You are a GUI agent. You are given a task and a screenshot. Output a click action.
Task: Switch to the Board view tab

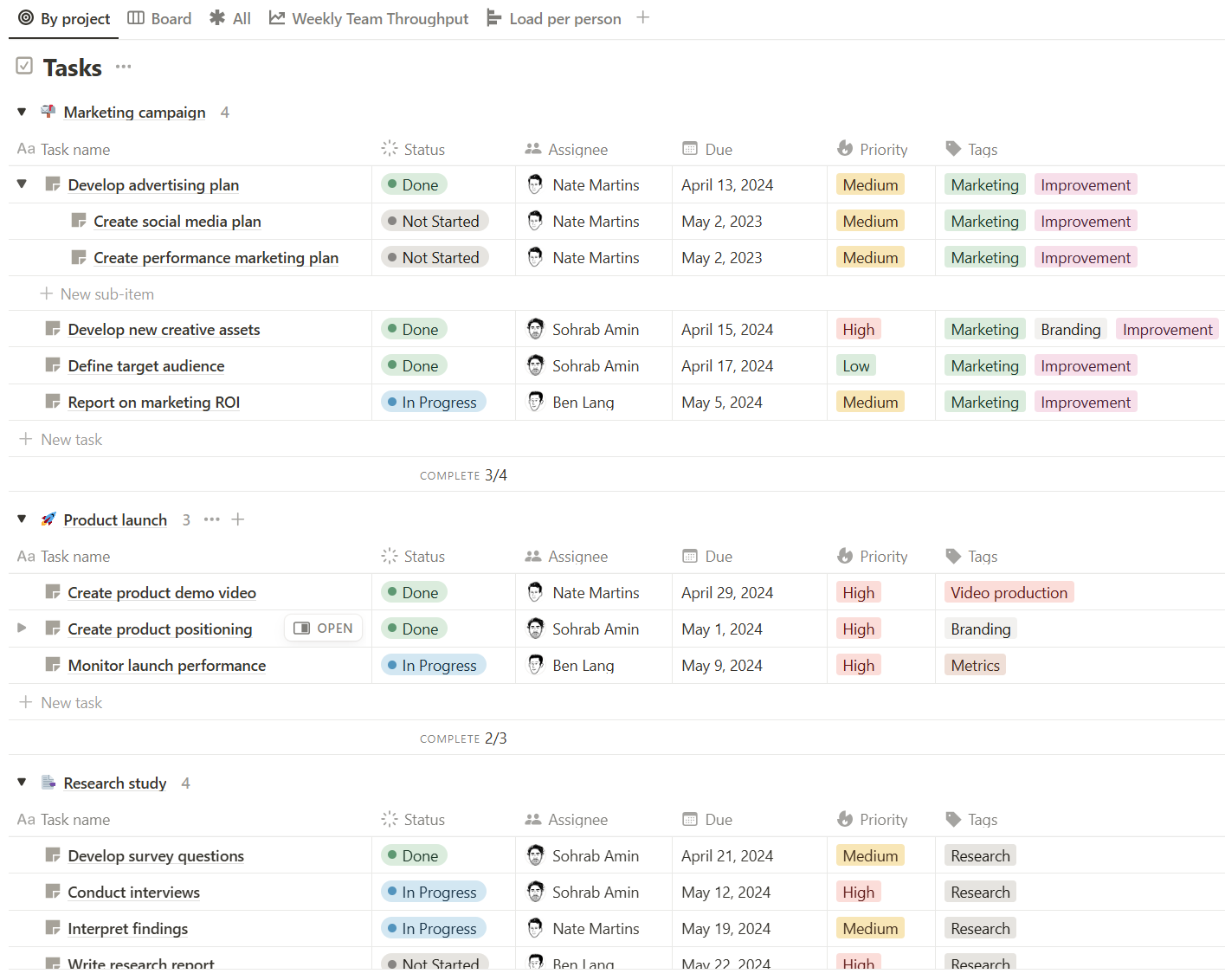(160, 18)
